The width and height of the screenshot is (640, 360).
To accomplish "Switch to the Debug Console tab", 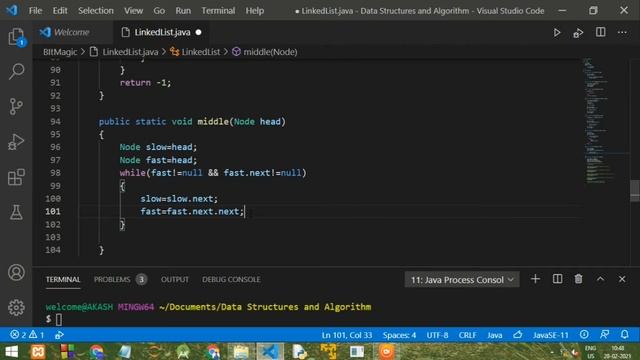I will click(231, 280).
